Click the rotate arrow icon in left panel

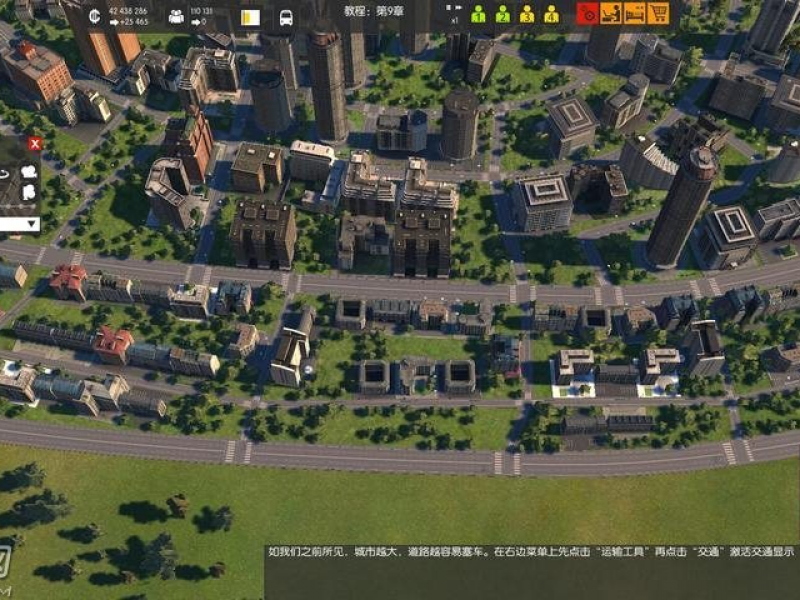4,174
